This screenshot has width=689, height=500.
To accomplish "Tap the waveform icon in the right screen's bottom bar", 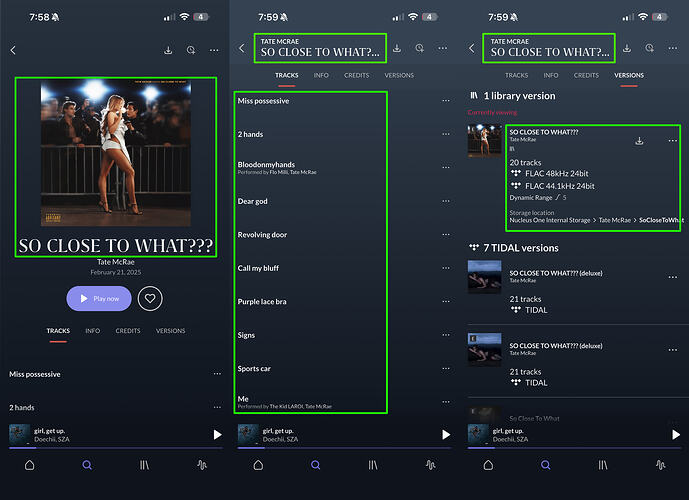I will [660, 465].
